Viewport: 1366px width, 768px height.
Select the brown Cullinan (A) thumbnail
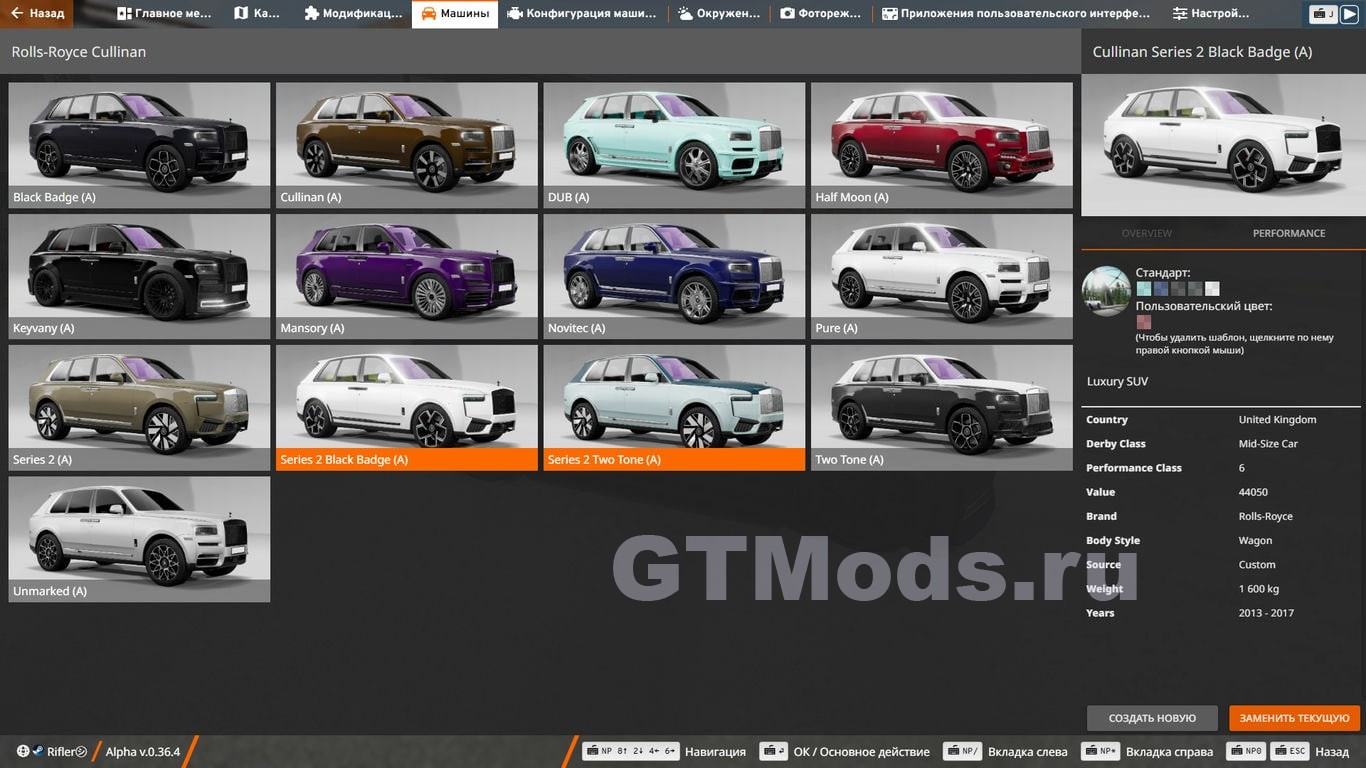click(x=407, y=145)
